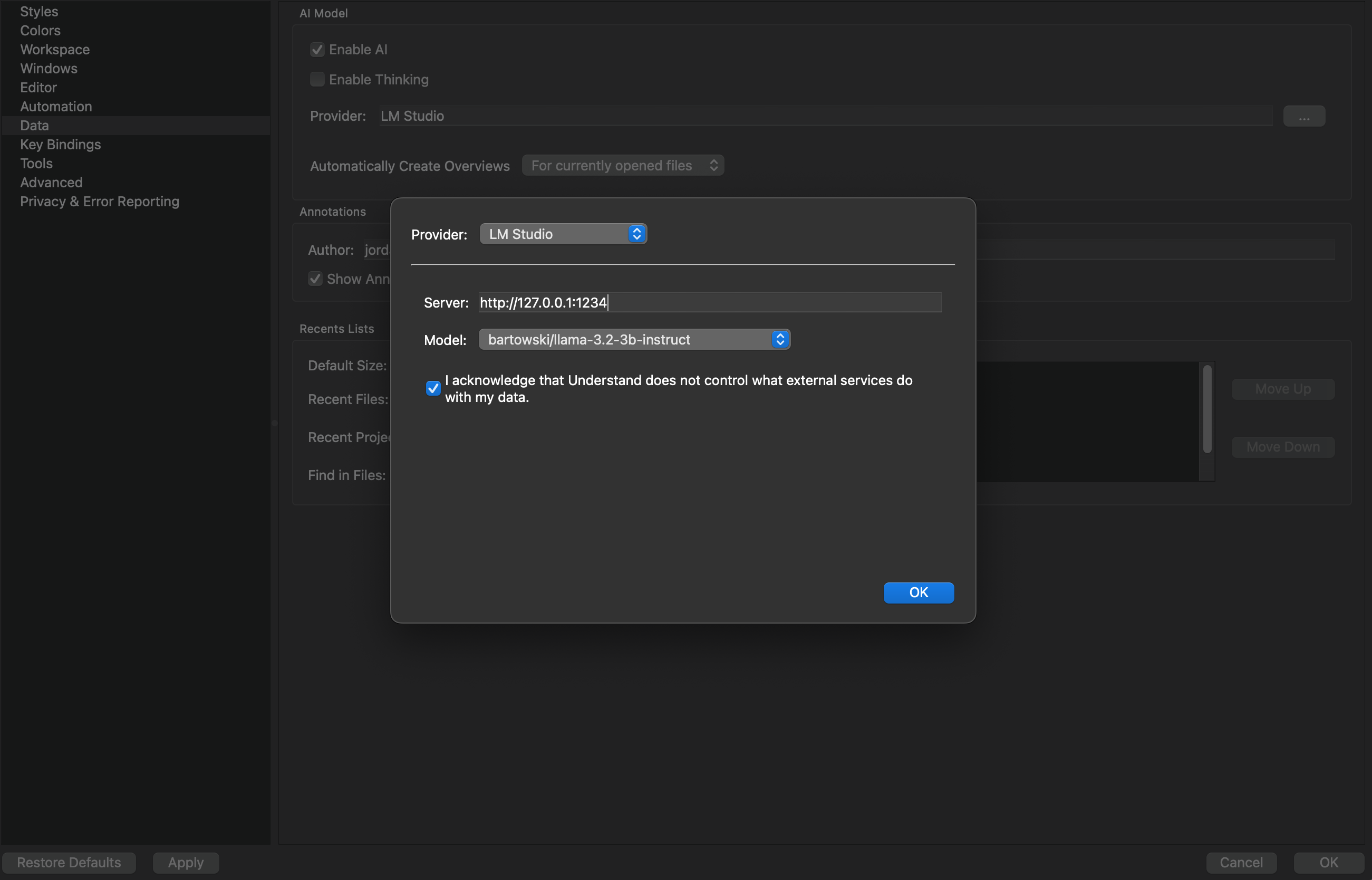
Task: Click the Provider dropdown arrows icon
Action: pos(636,234)
